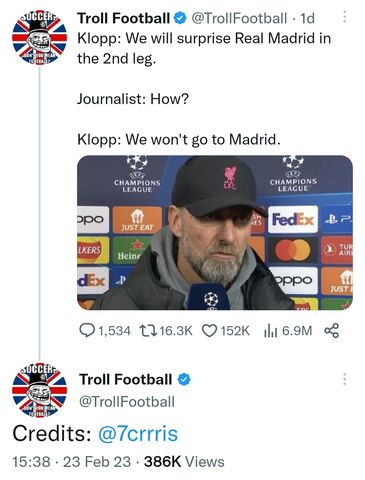Click the @TrollFootball handle in top tweet
Screen dimensions: 365x480
click(x=239, y=18)
